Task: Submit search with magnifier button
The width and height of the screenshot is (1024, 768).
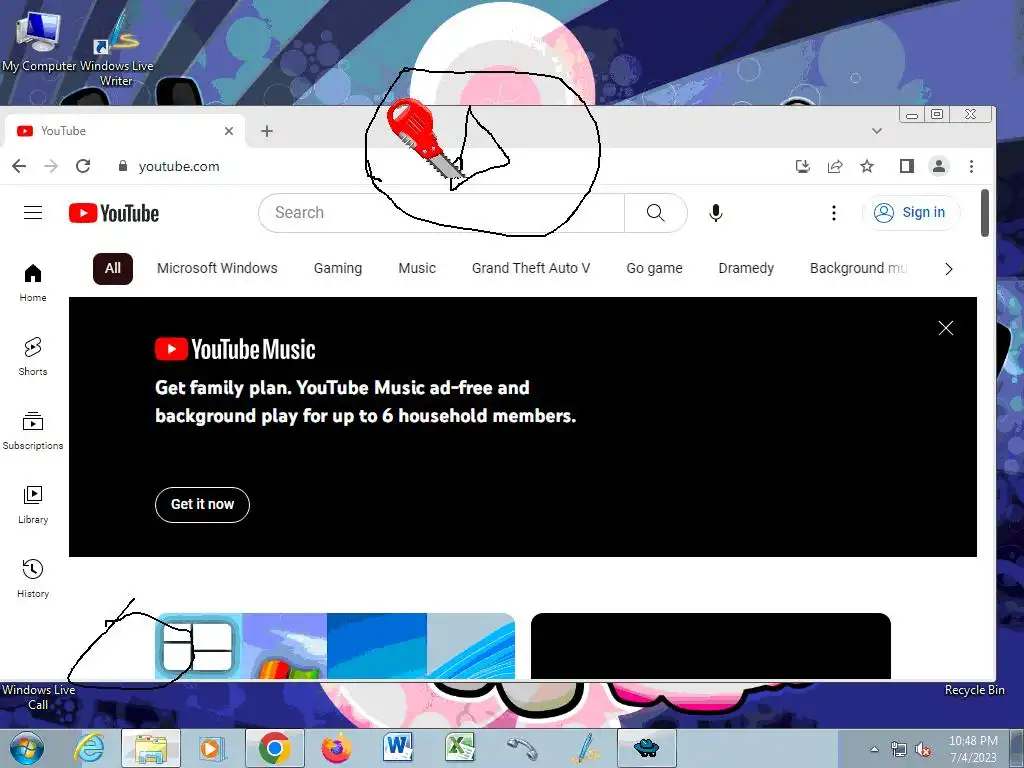Action: [x=656, y=213]
